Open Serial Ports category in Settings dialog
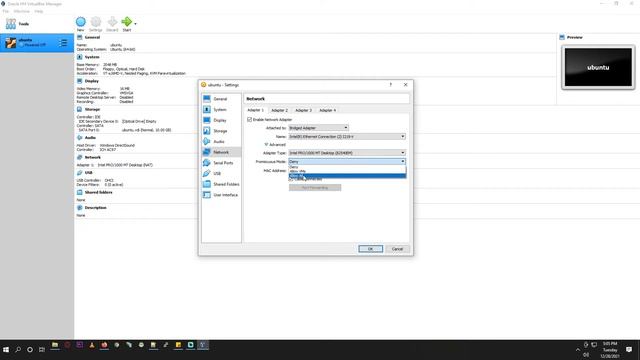Screen dimensions: 640x360 [x=221, y=162]
